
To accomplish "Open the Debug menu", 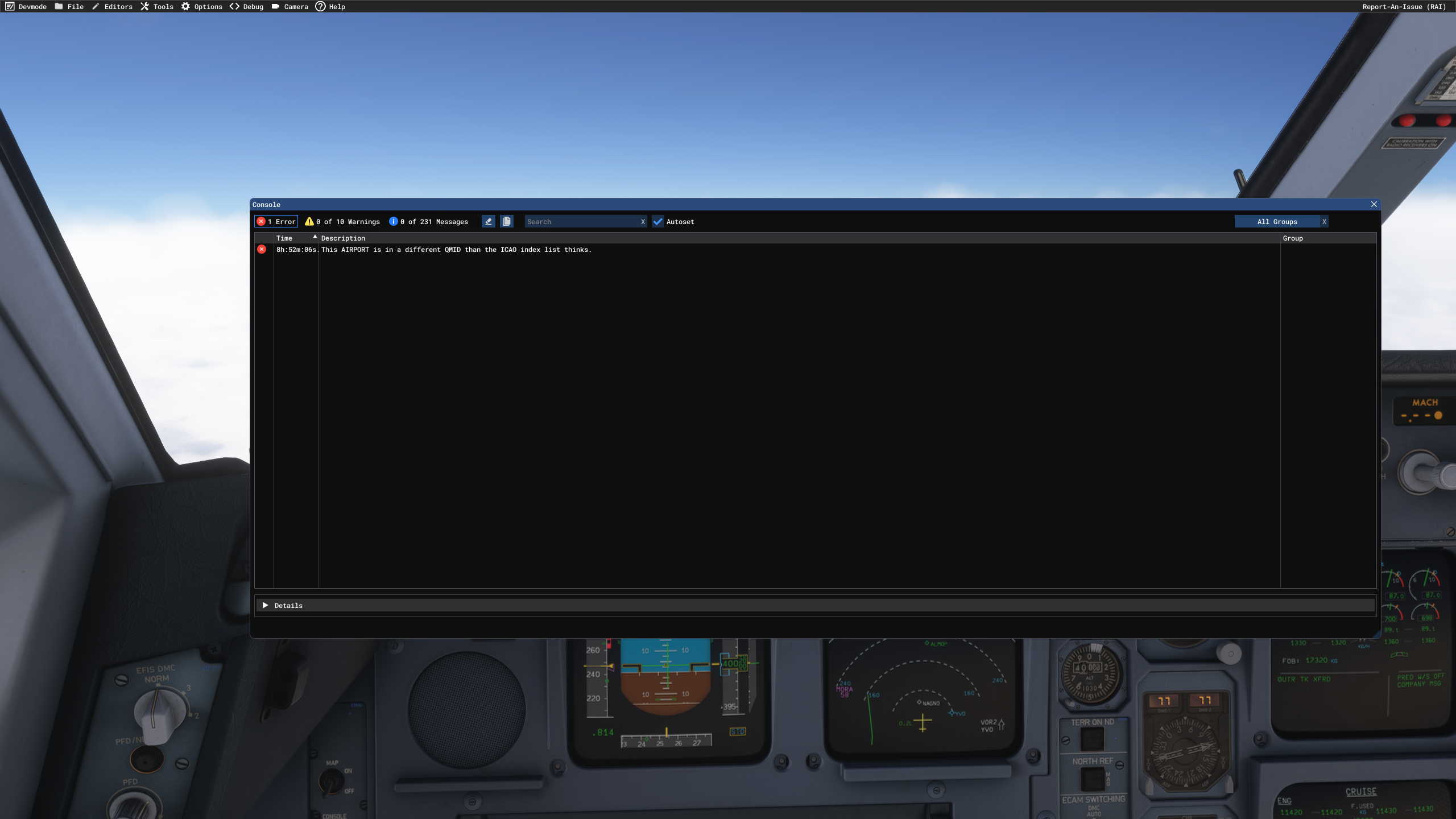I will [246, 6].
